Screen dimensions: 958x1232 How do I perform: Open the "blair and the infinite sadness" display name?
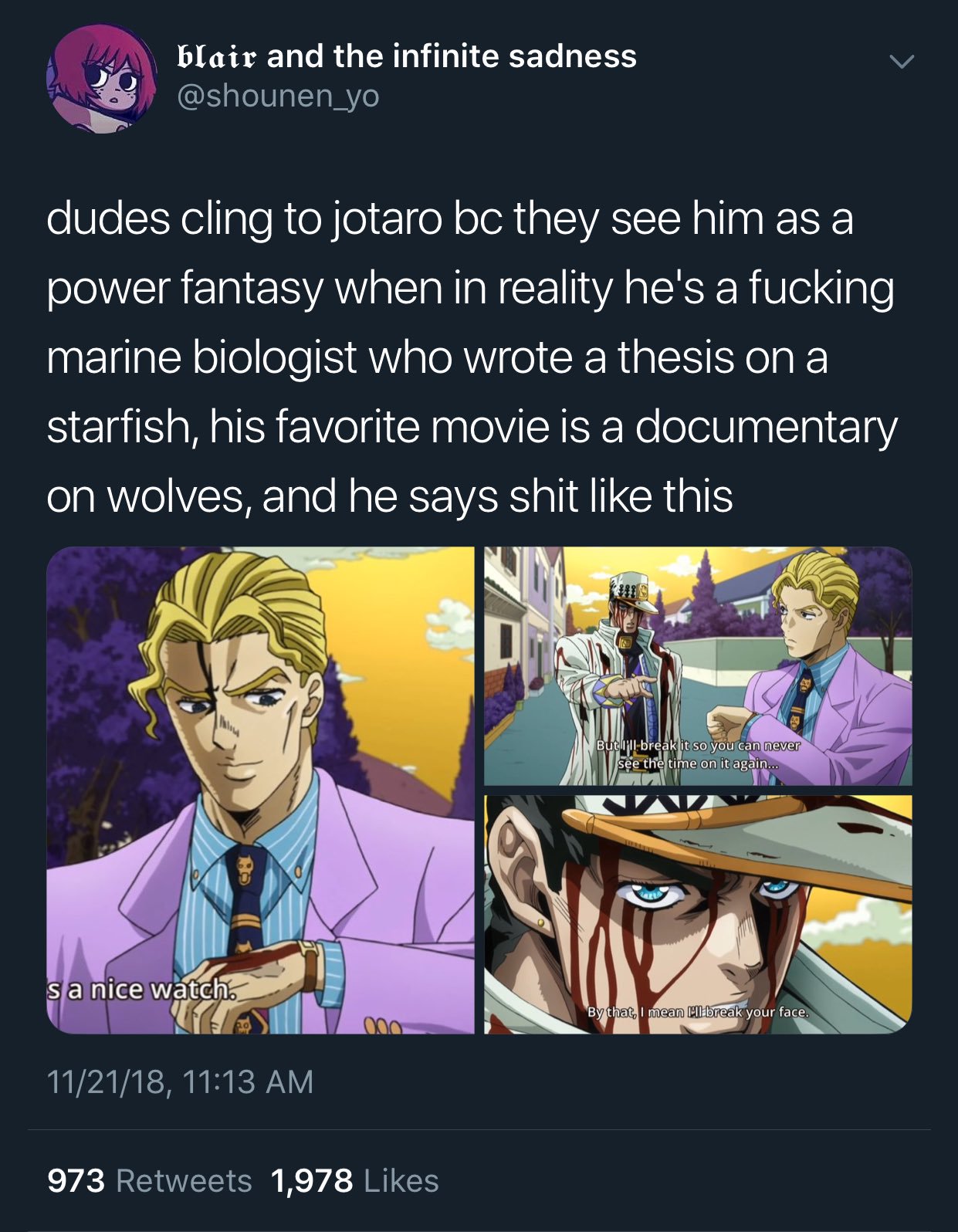click(x=407, y=56)
